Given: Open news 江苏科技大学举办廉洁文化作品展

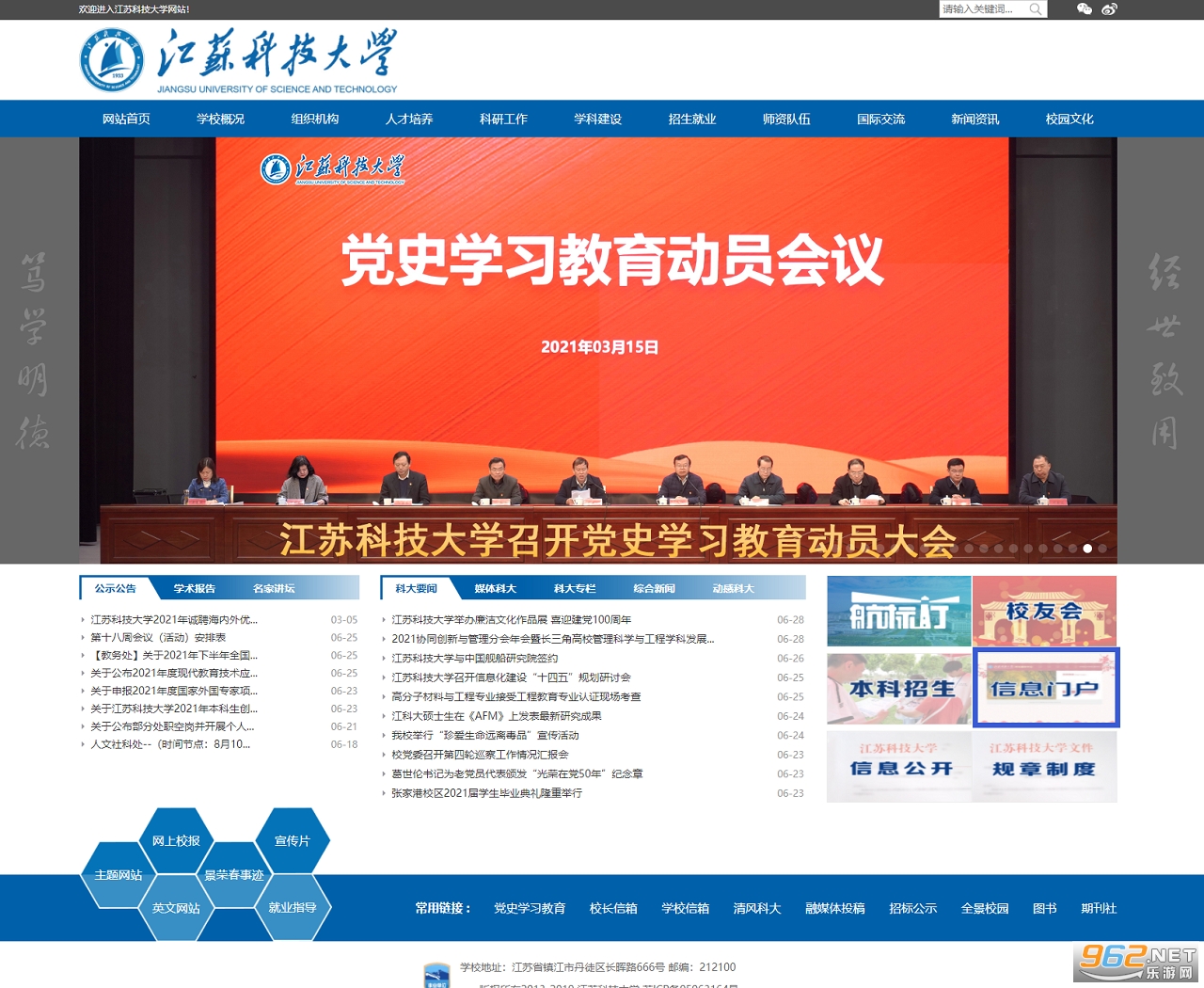Looking at the screenshot, I should (512, 620).
